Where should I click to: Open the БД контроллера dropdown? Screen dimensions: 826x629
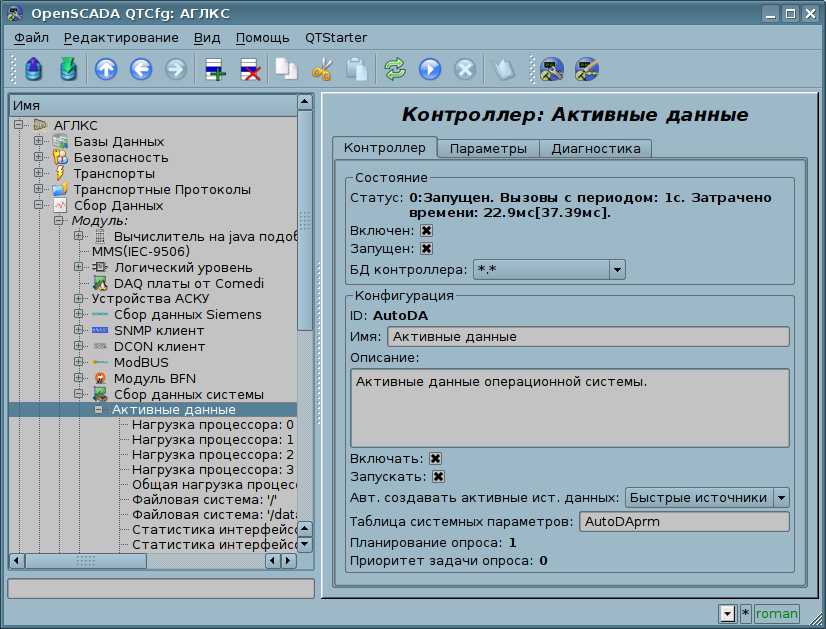[x=617, y=269]
